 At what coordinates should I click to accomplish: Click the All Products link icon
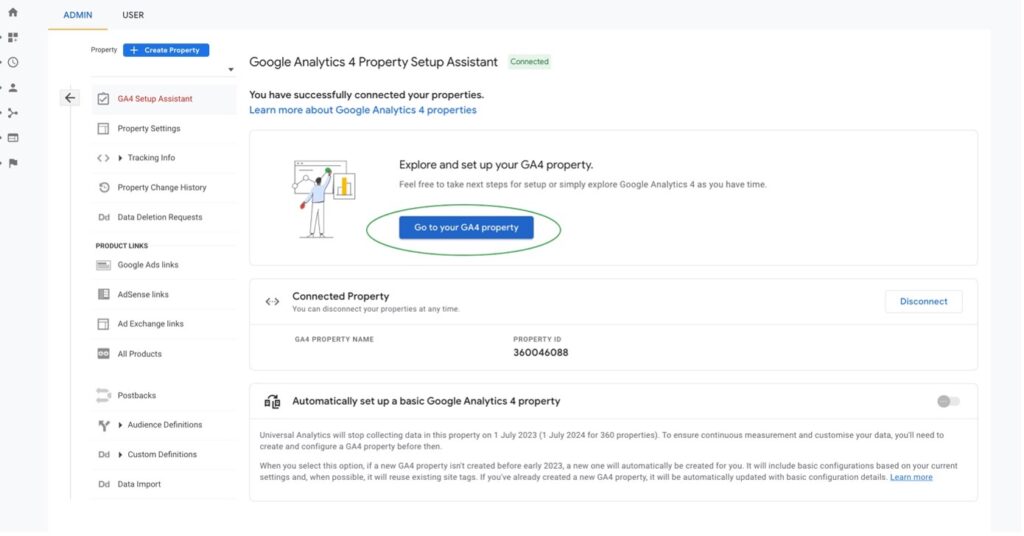tap(103, 354)
